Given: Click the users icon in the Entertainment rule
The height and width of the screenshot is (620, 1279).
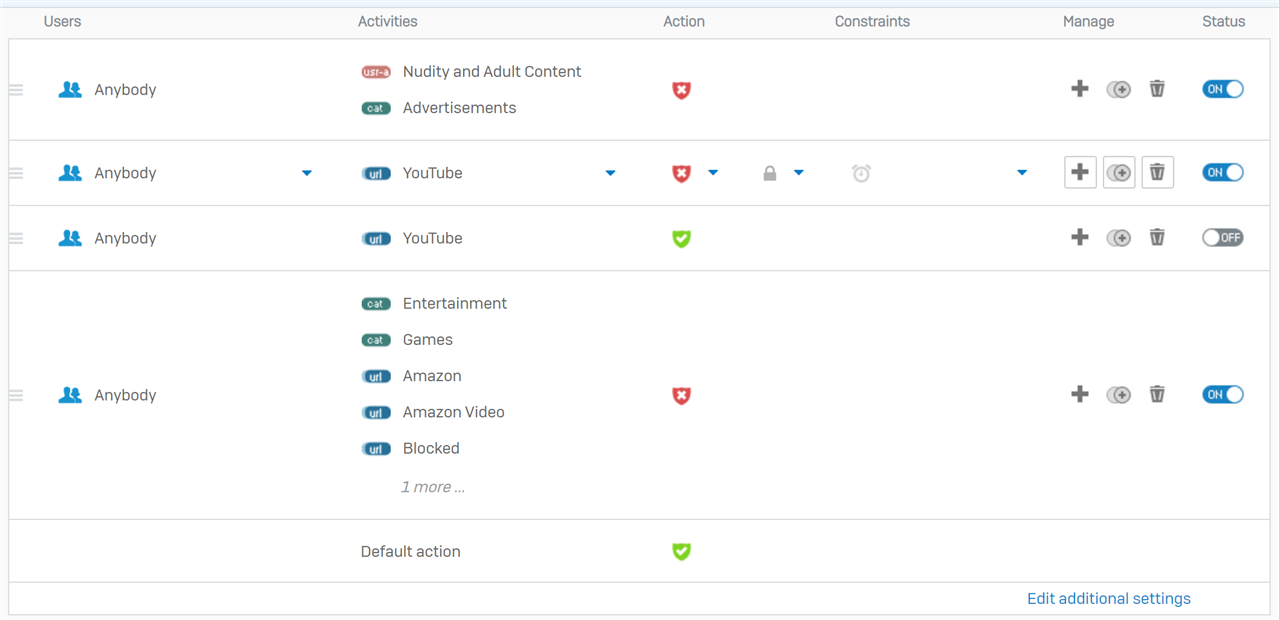Looking at the screenshot, I should (70, 395).
